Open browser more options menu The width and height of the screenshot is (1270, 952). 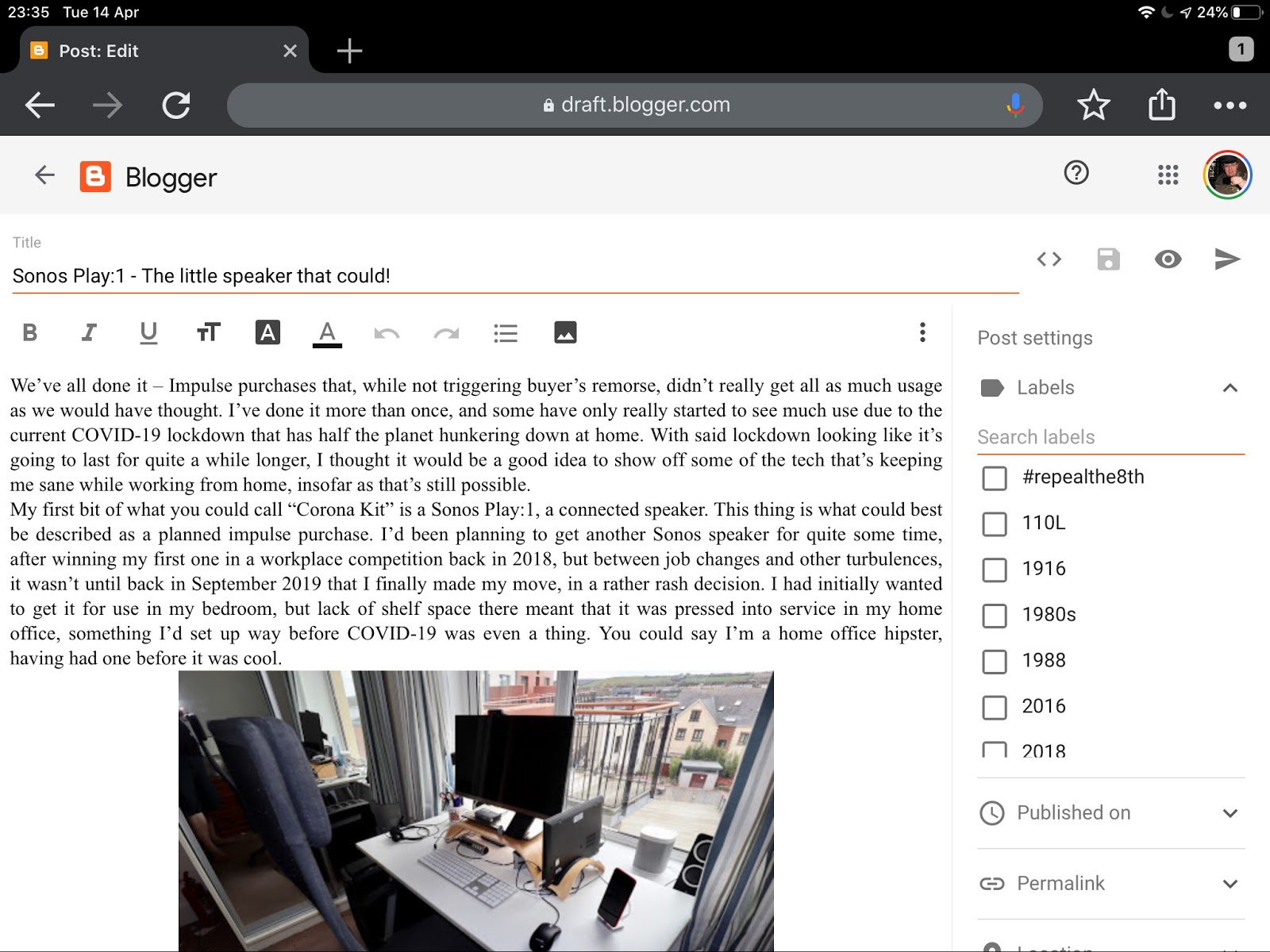[x=1230, y=105]
